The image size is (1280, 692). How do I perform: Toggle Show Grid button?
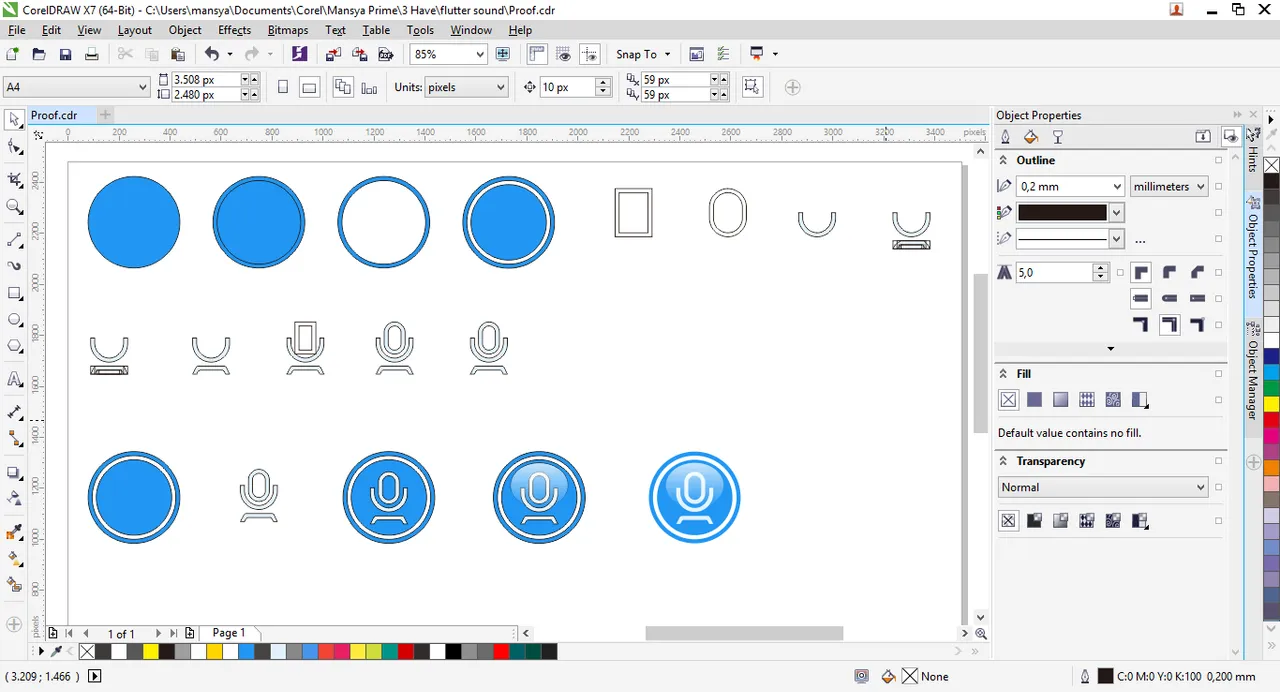(564, 54)
